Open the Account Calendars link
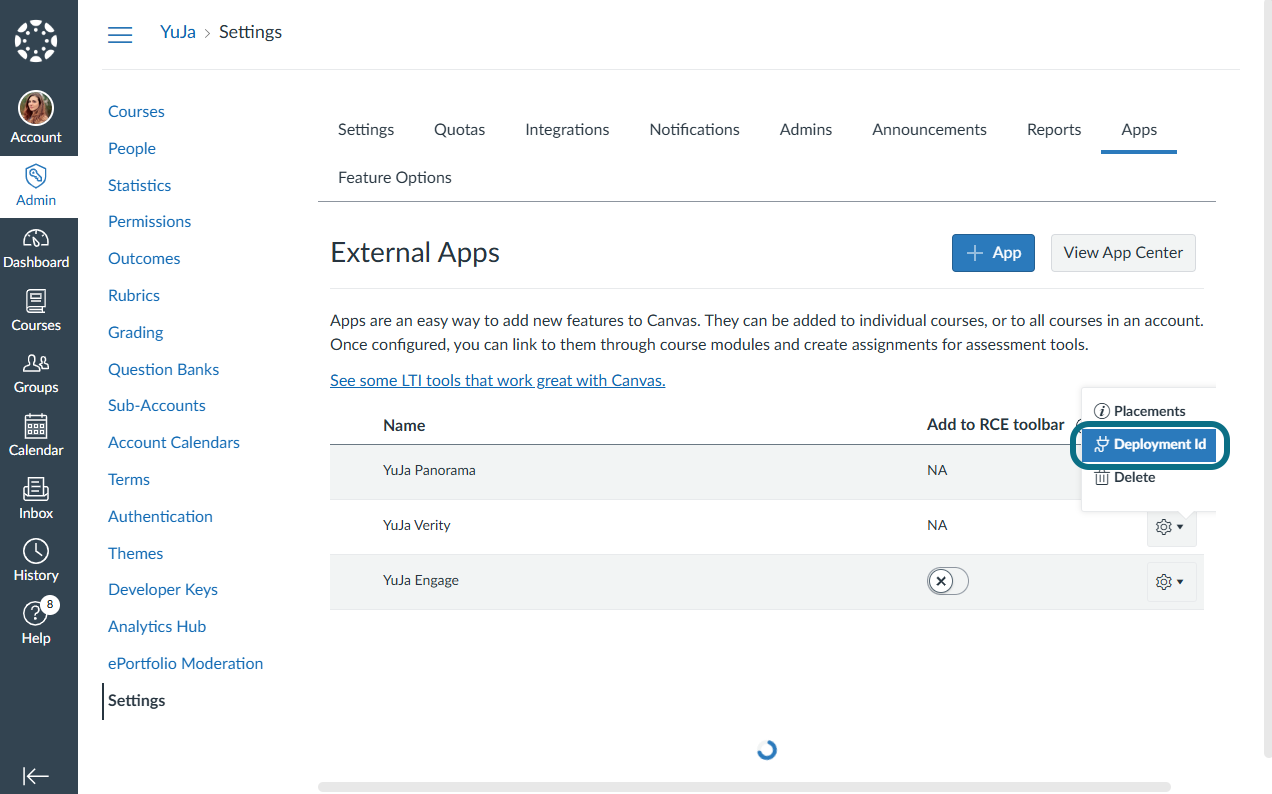The height and width of the screenshot is (794, 1272). [174, 442]
